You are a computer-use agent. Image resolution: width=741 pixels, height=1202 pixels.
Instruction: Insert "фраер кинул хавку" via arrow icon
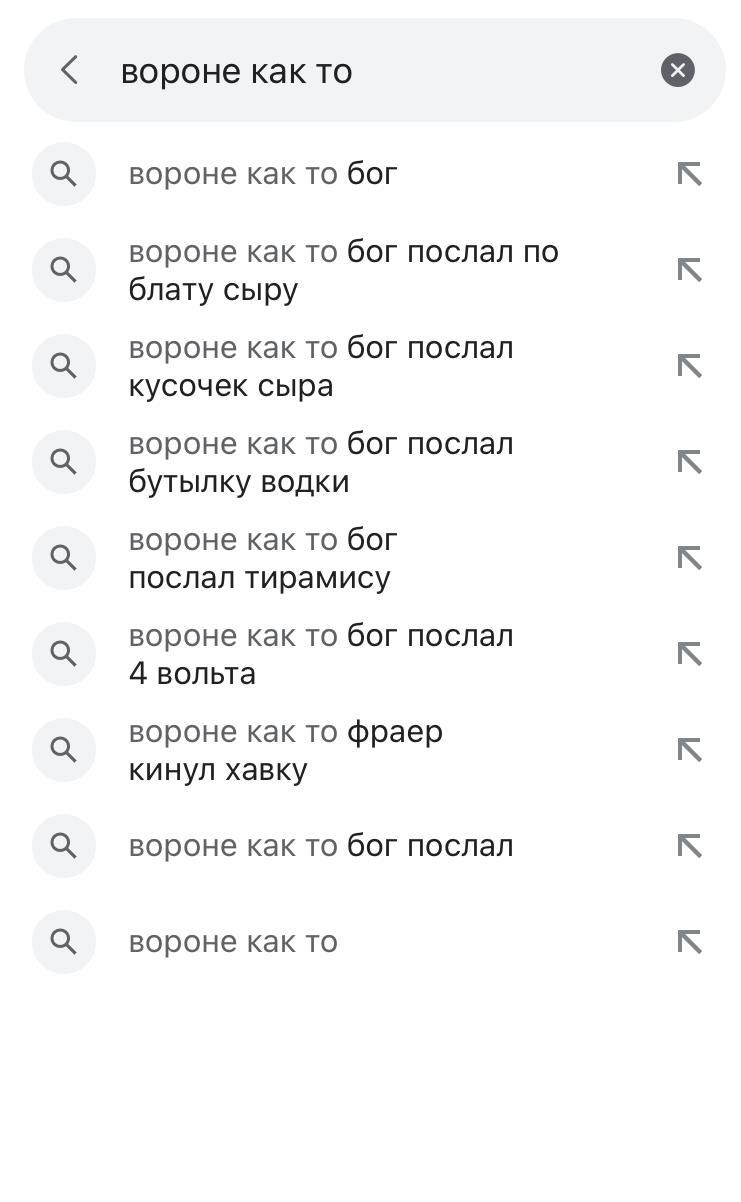pos(689,750)
